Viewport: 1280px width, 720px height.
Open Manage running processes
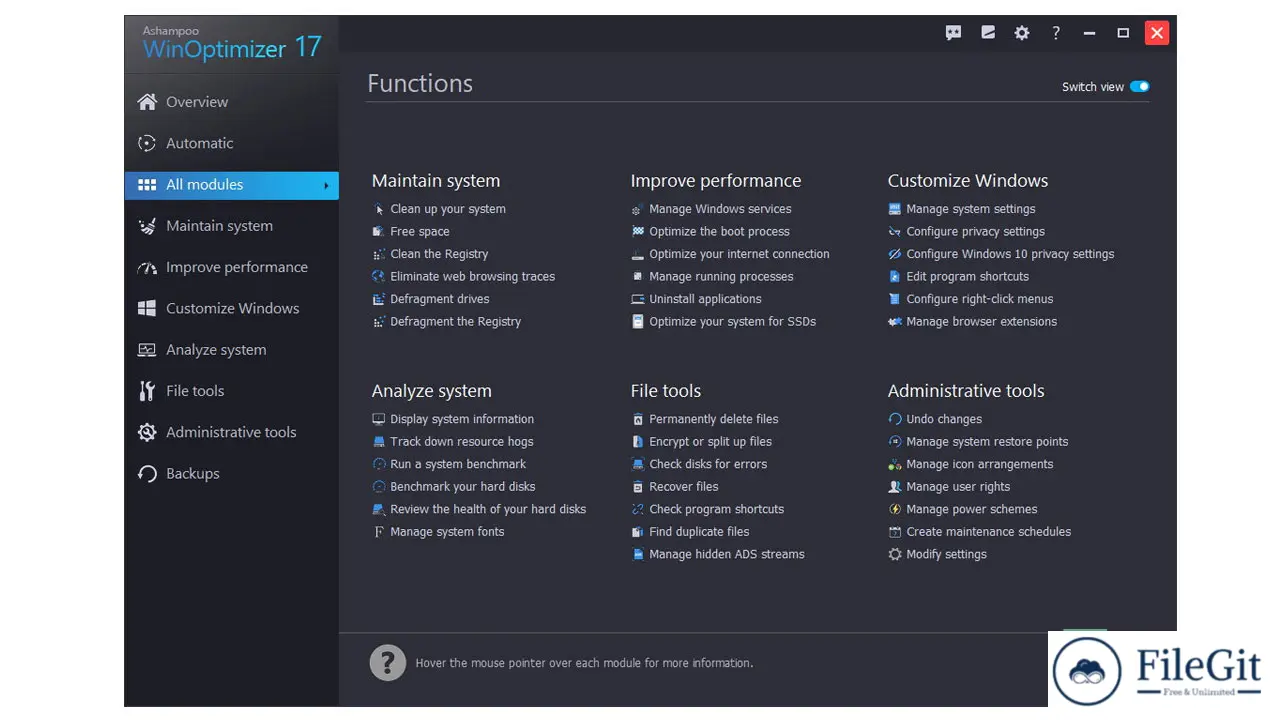[721, 277]
